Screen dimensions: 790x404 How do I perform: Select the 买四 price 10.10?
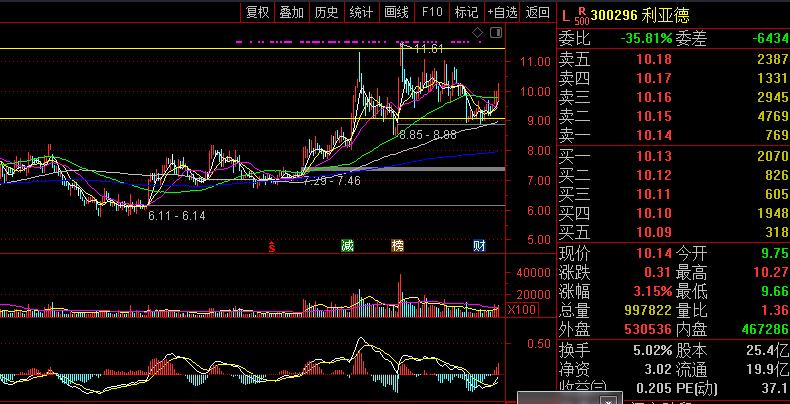[653, 214]
